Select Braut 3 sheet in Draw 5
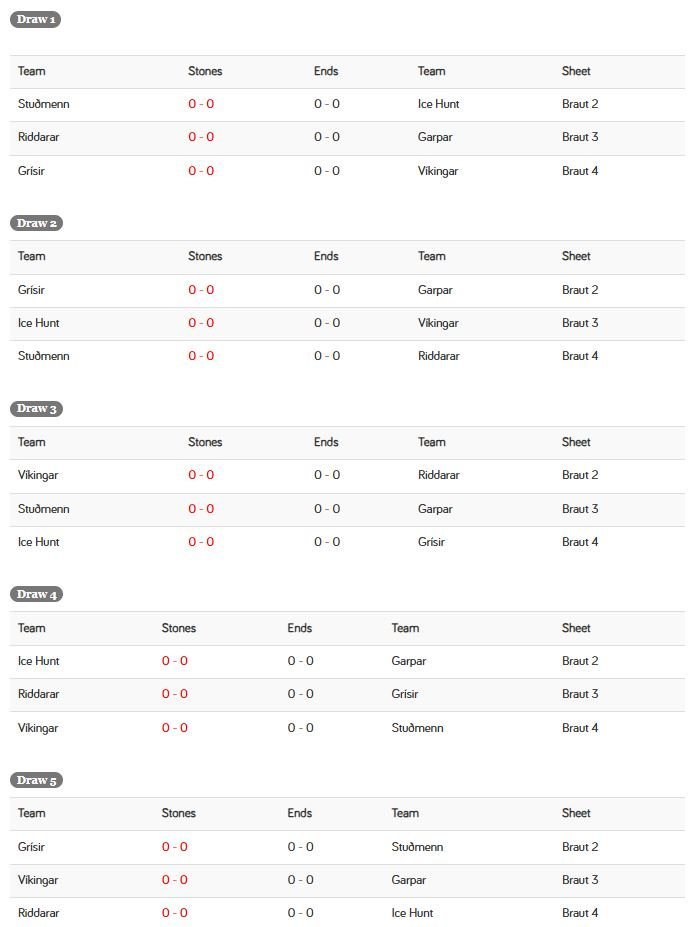 [580, 880]
